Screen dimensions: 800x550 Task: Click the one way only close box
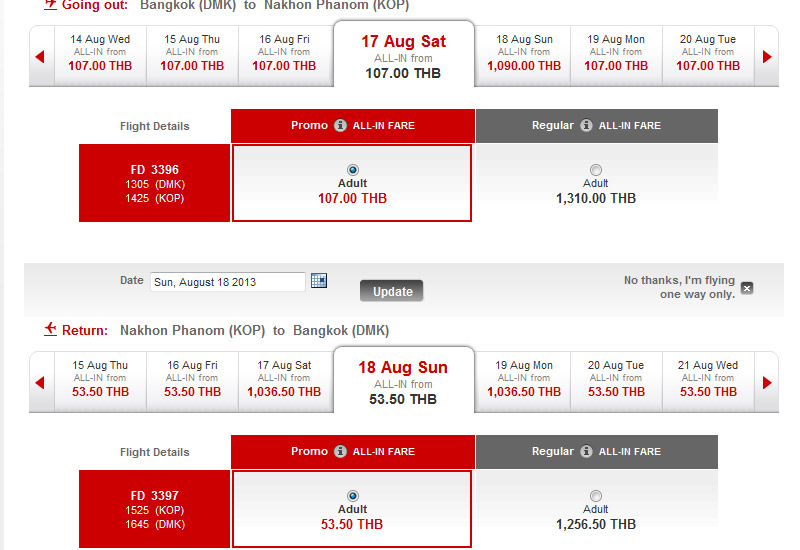pyautogui.click(x=747, y=288)
